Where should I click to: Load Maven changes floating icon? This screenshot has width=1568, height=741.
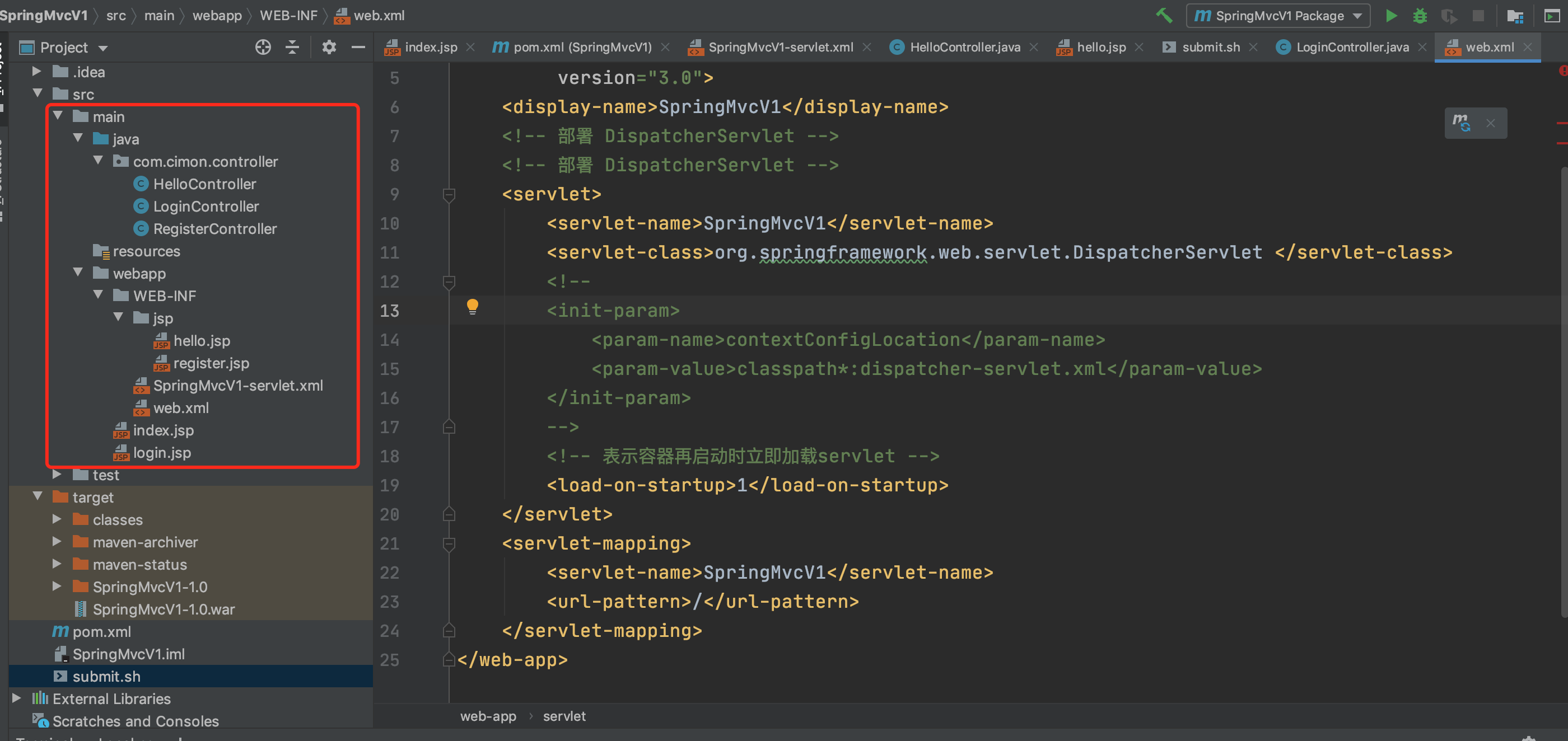[1462, 122]
